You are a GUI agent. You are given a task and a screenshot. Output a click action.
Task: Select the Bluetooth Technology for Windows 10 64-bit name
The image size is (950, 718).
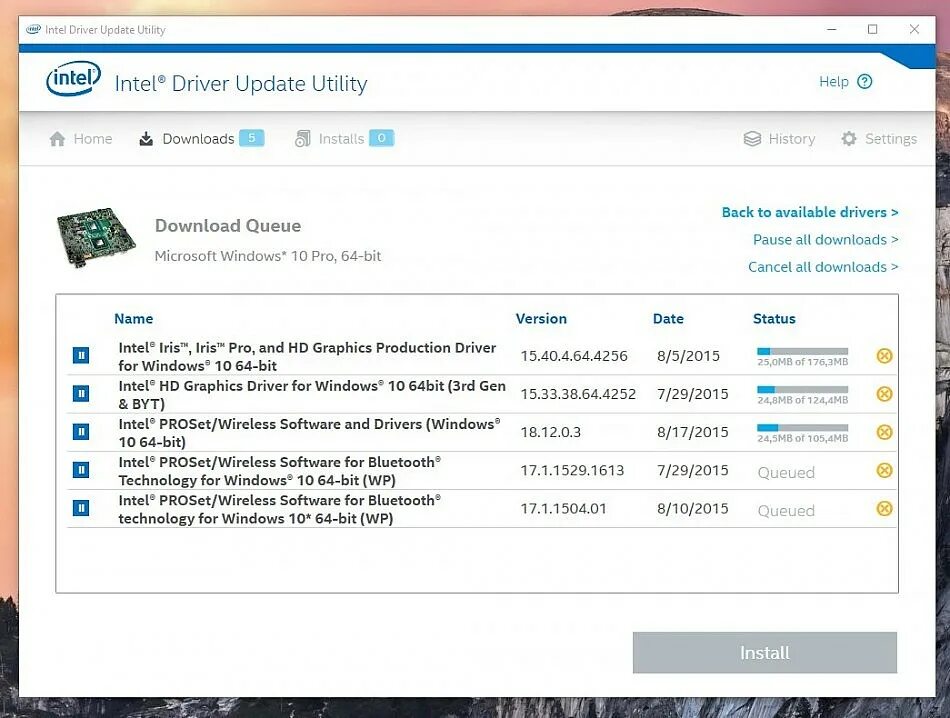(x=280, y=471)
